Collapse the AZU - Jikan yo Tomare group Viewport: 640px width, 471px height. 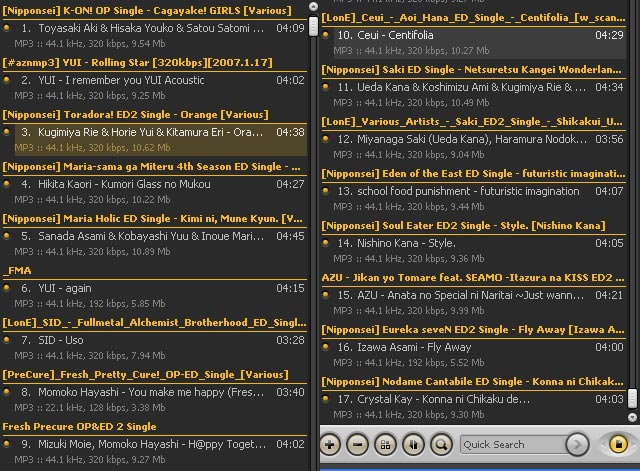click(473, 278)
